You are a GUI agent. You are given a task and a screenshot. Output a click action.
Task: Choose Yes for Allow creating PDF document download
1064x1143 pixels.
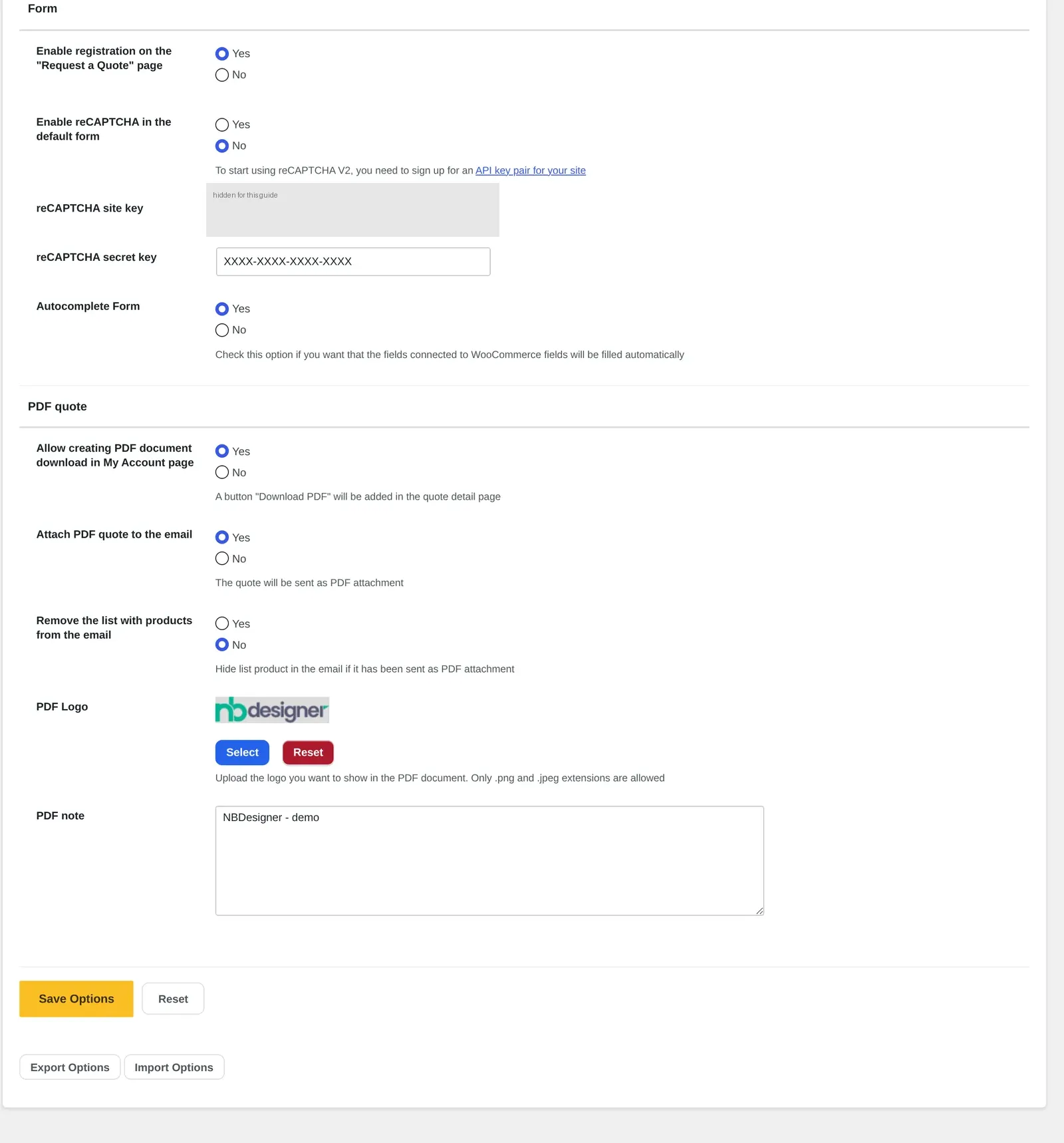pos(222,451)
